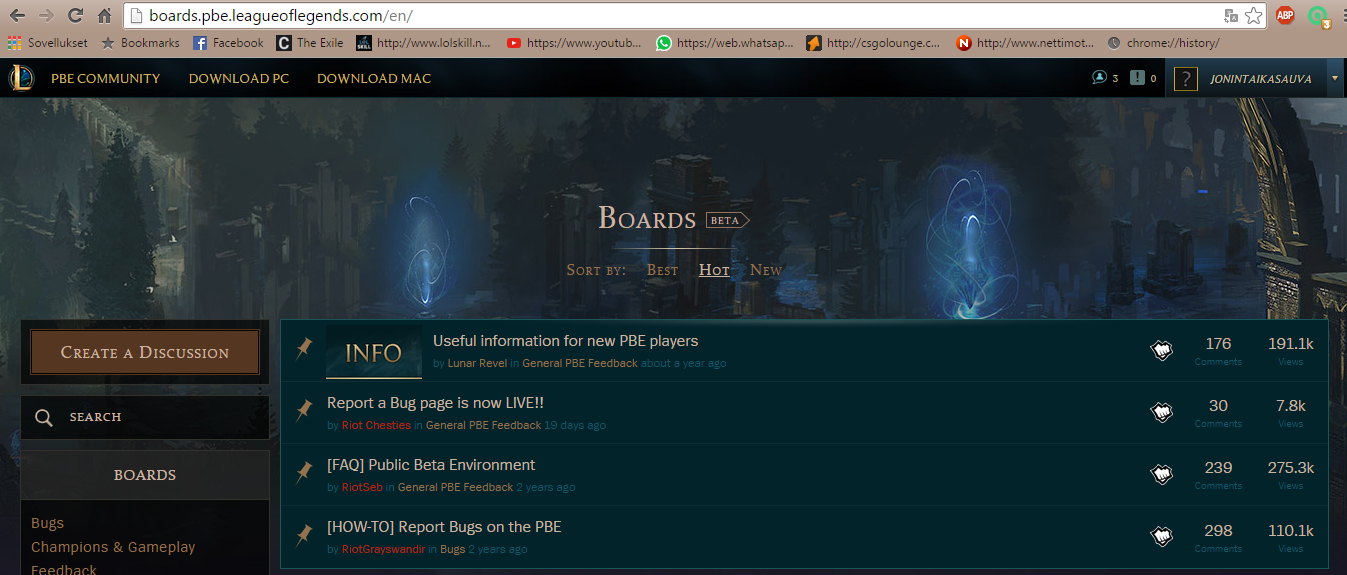This screenshot has height=575, width=1347.
Task: Open Riot Chesties author profile
Action: click(376, 425)
